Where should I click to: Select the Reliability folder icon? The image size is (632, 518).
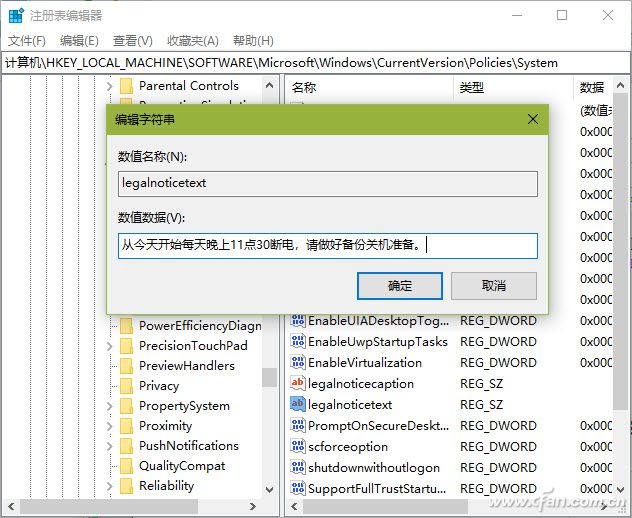[x=127, y=486]
